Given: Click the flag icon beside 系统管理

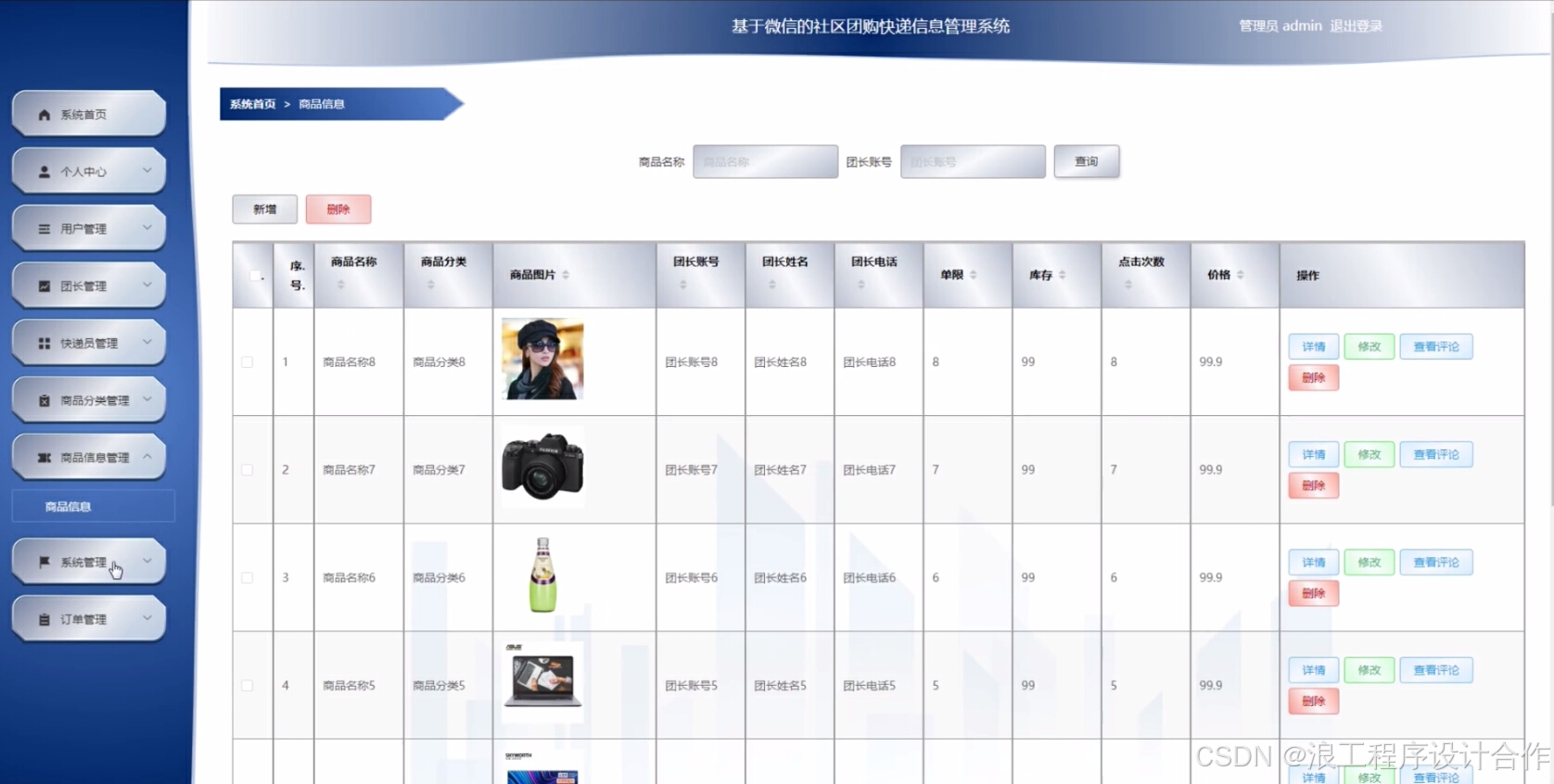Looking at the screenshot, I should tap(44, 563).
